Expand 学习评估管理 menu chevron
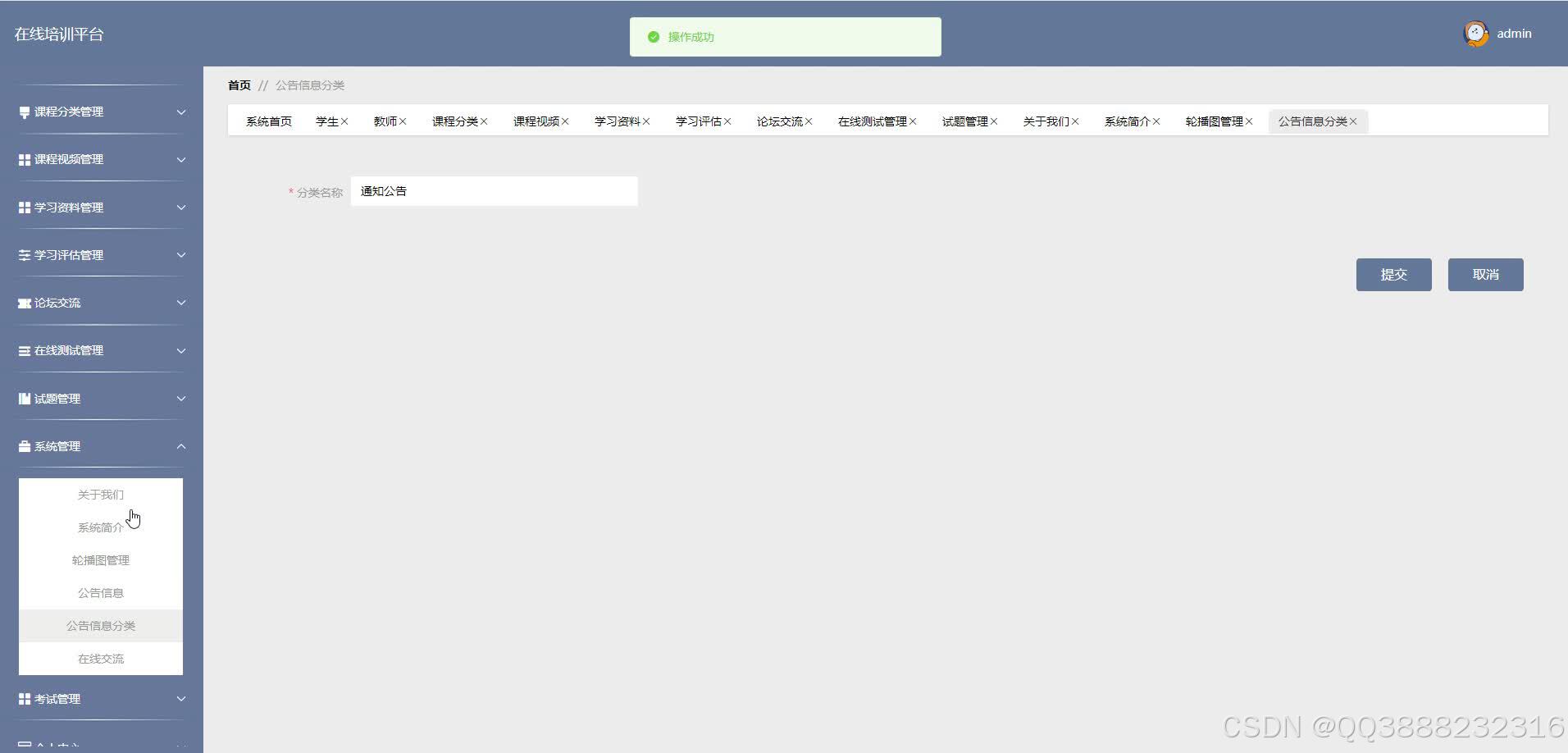This screenshot has height=753, width=1568. 181,255
